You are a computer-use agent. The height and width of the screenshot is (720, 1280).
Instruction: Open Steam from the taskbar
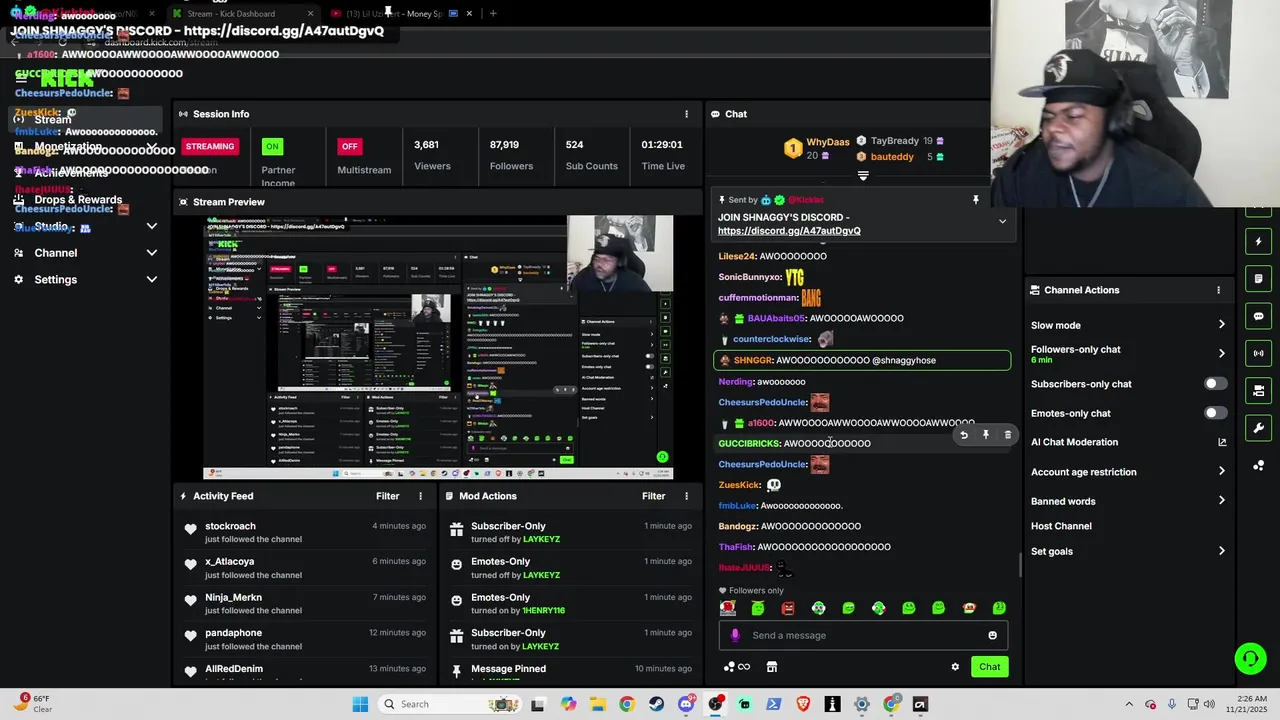(x=656, y=704)
